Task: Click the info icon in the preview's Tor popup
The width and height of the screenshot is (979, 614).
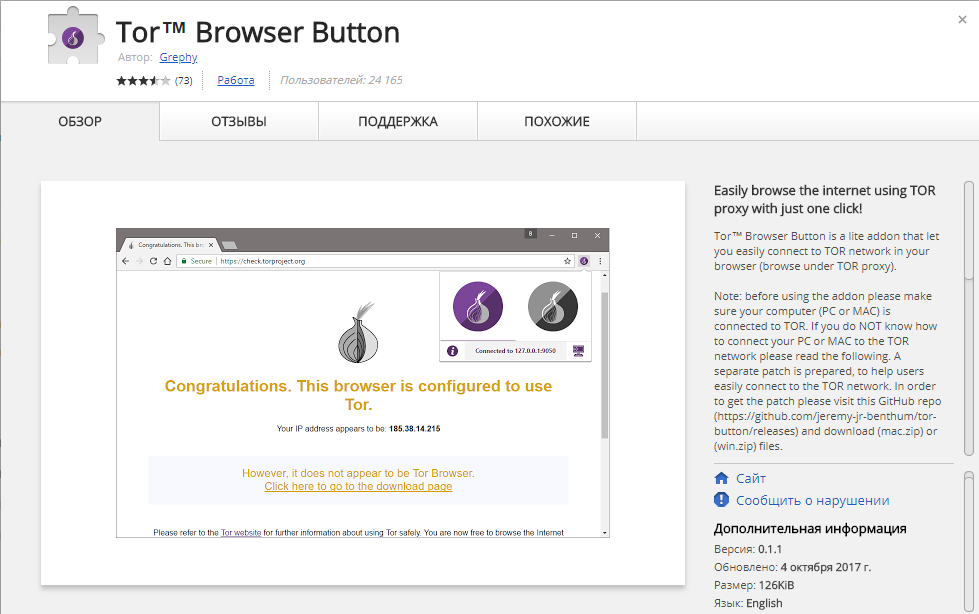Action: pos(452,351)
